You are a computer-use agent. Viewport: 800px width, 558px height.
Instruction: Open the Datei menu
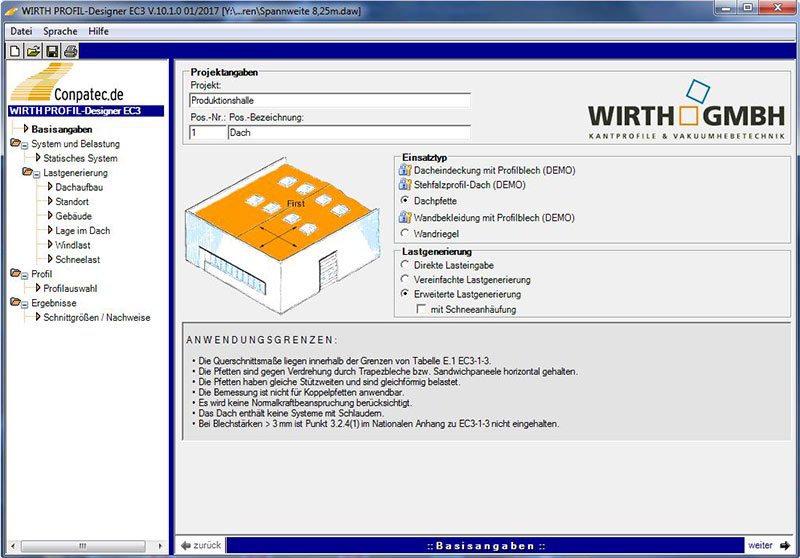21,31
